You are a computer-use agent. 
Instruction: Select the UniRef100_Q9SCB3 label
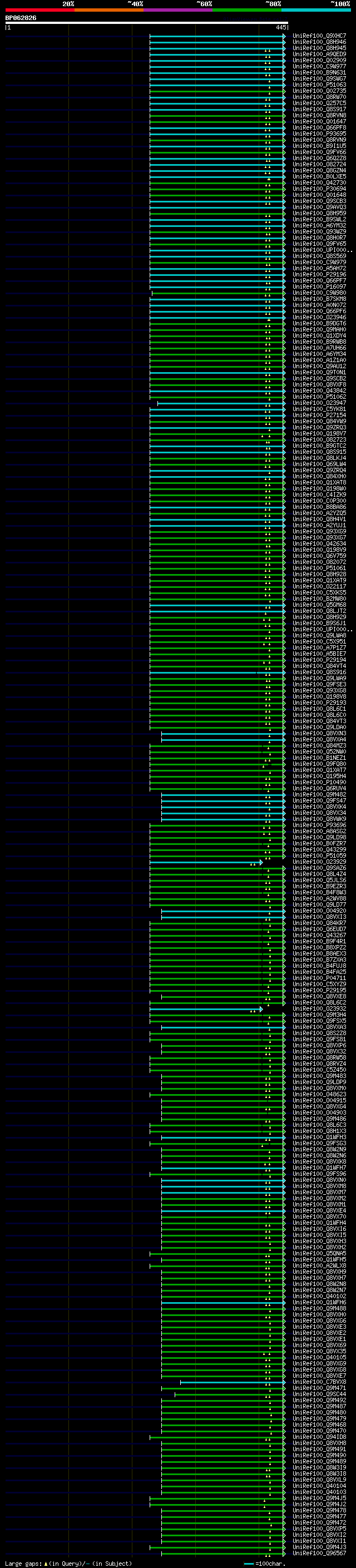(x=319, y=201)
